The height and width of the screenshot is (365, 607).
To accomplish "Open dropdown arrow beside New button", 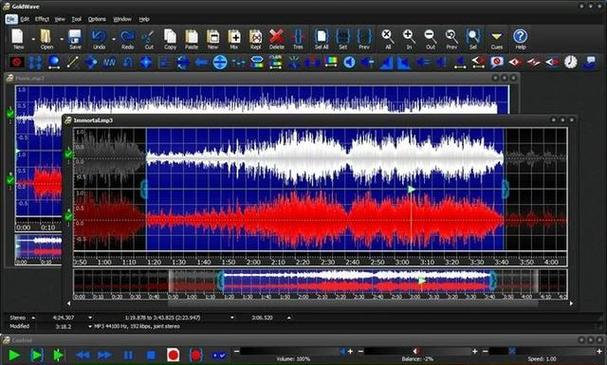I will pos(33,39).
